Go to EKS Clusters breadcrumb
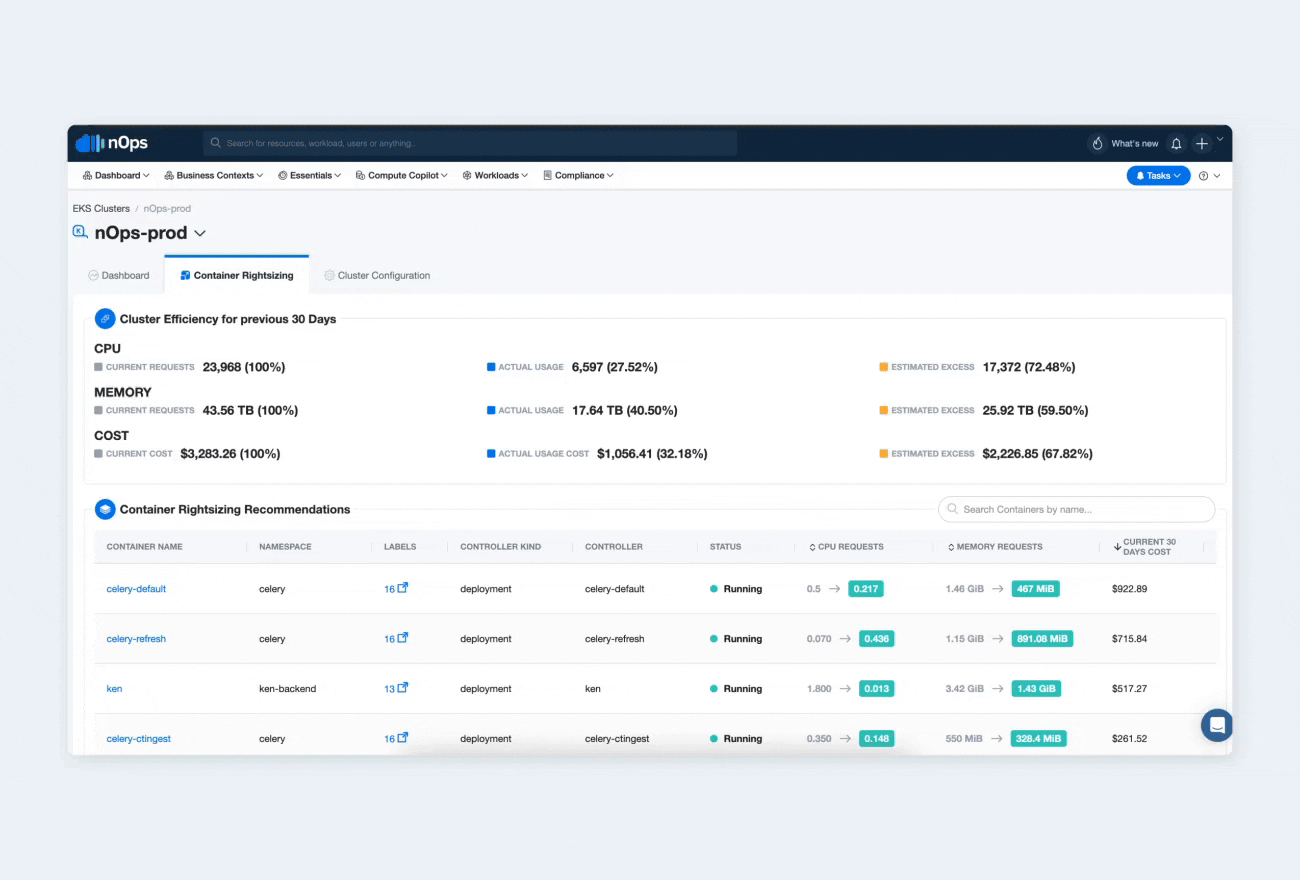Image resolution: width=1300 pixels, height=880 pixels. tap(101, 209)
